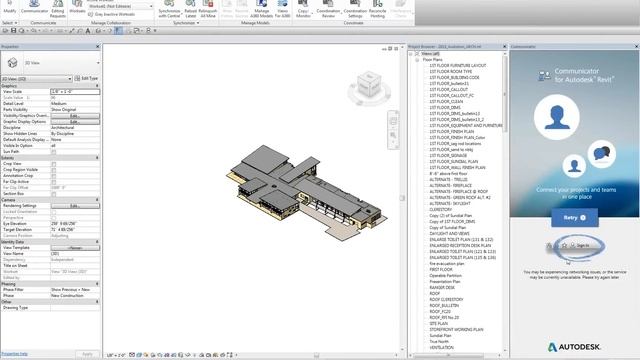Click Edit for Rendering Settings
This screenshot has width=640, height=360.
tap(75, 206)
